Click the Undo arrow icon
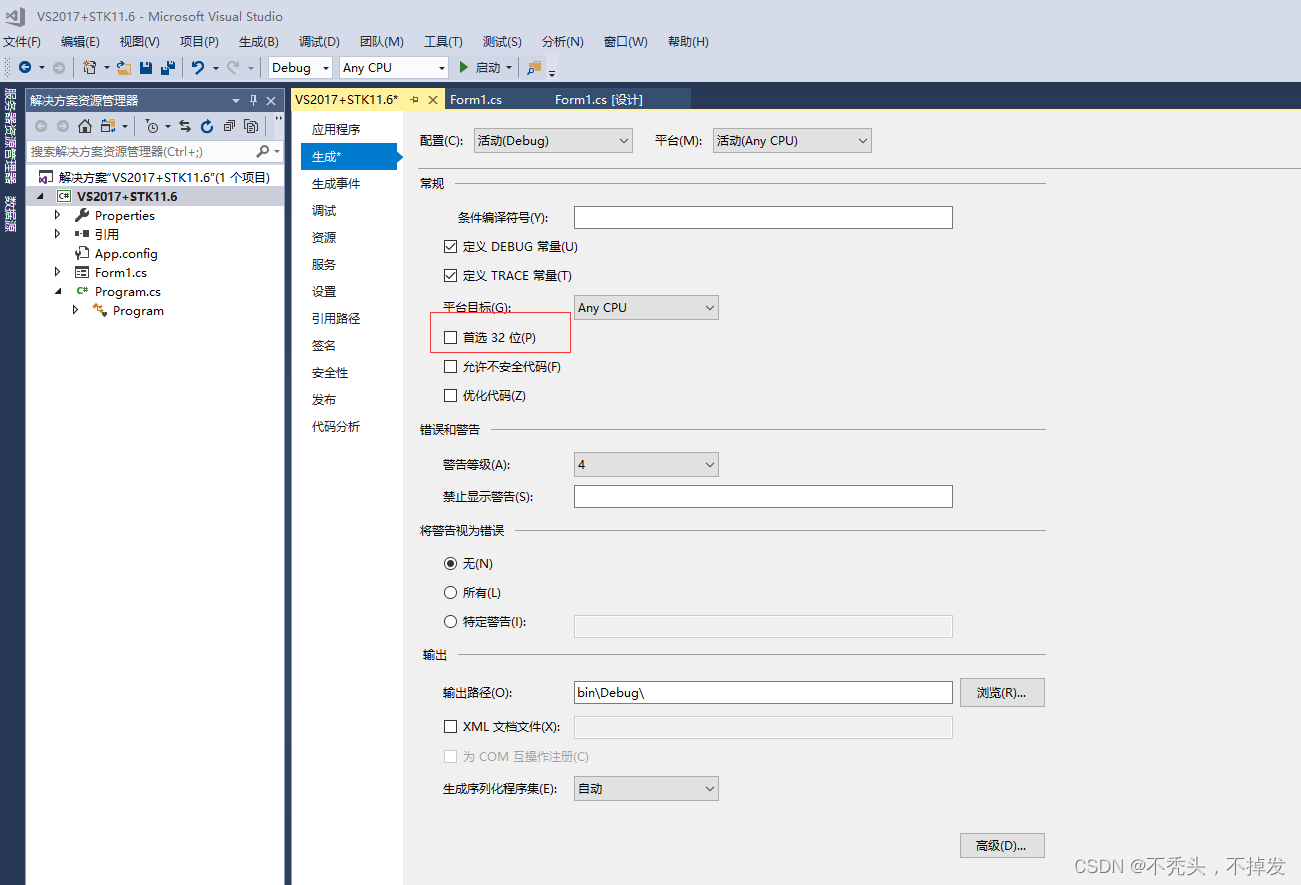The height and width of the screenshot is (885, 1301). point(198,68)
